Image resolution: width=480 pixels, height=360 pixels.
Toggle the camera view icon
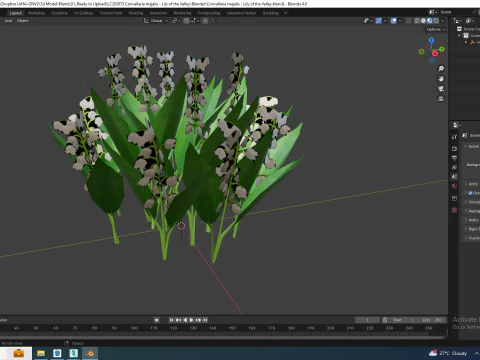[x=441, y=89]
